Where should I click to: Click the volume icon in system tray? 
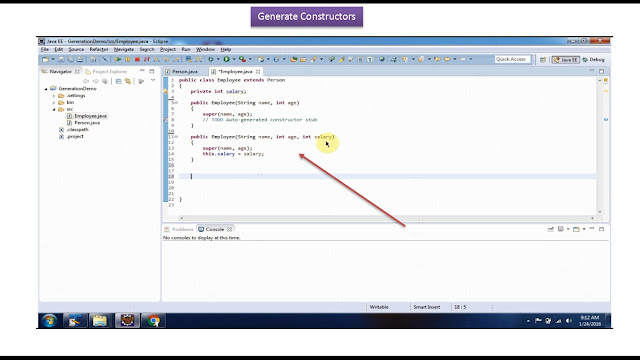(569, 321)
